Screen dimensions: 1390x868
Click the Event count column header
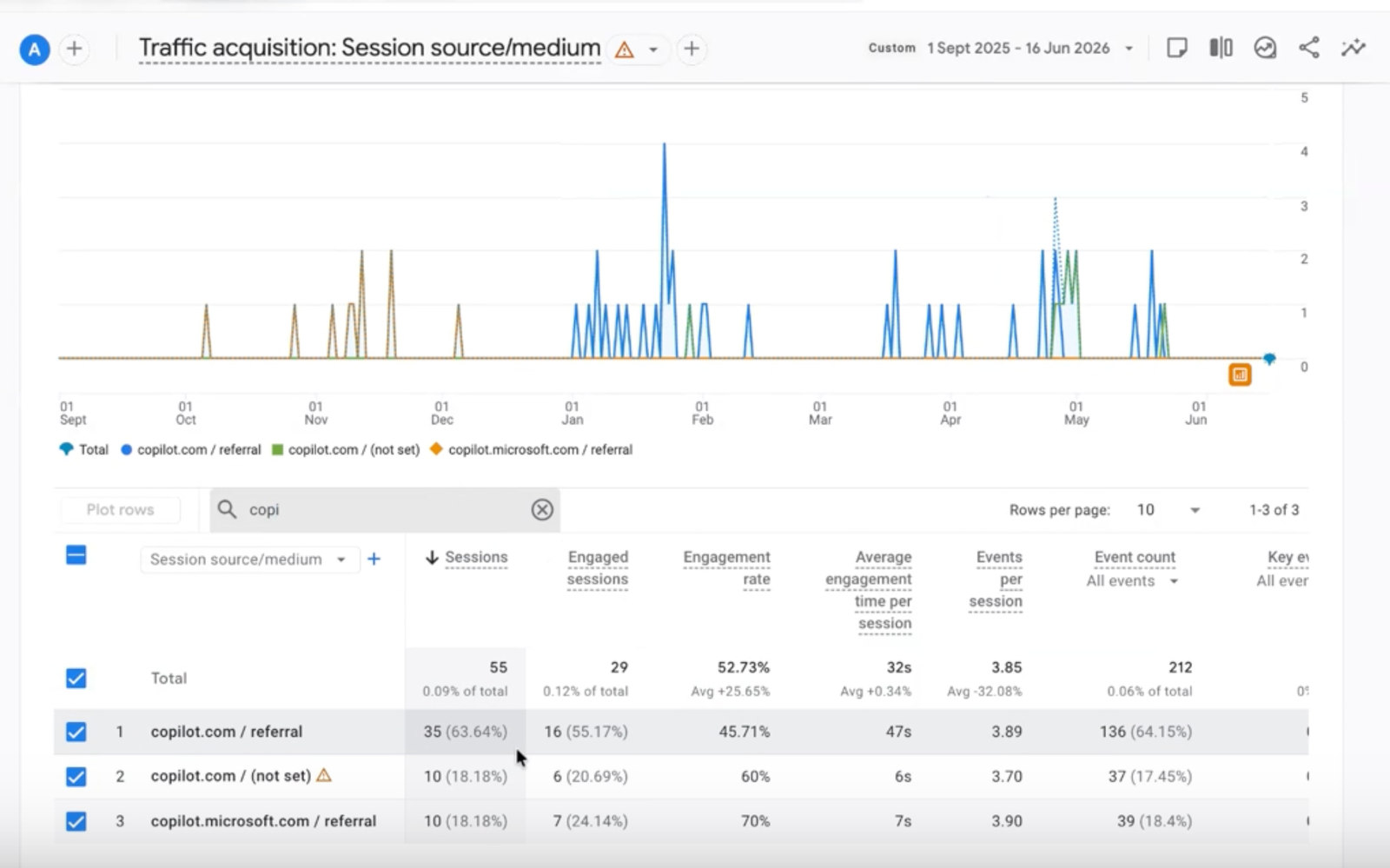[x=1135, y=557]
